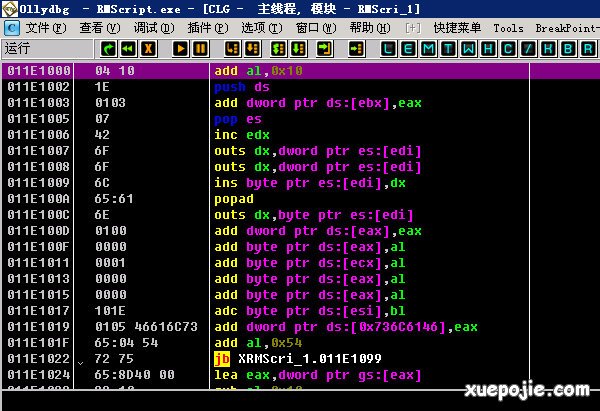Click the Pause execution toolbar icon
The height and width of the screenshot is (411, 600).
(201, 49)
